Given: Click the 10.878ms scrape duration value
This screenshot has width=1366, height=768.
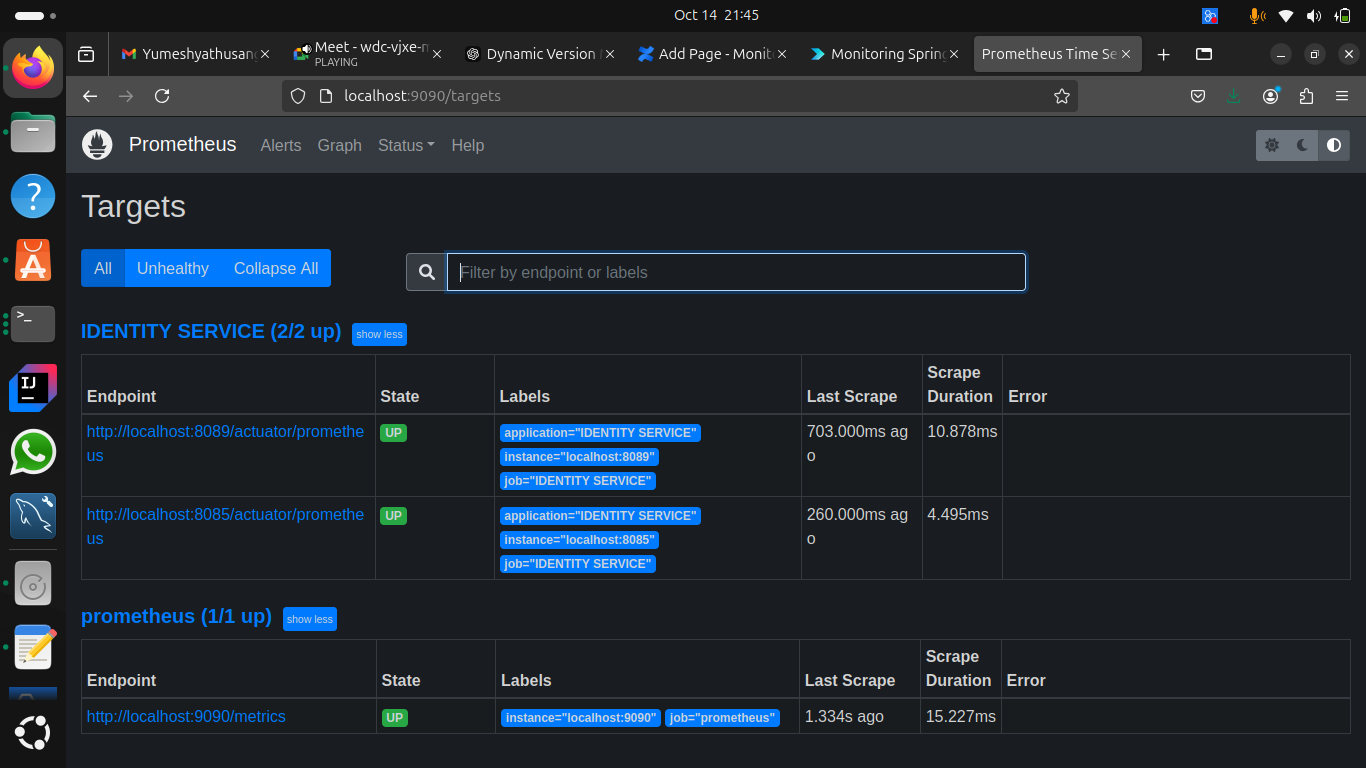Looking at the screenshot, I should point(962,431).
